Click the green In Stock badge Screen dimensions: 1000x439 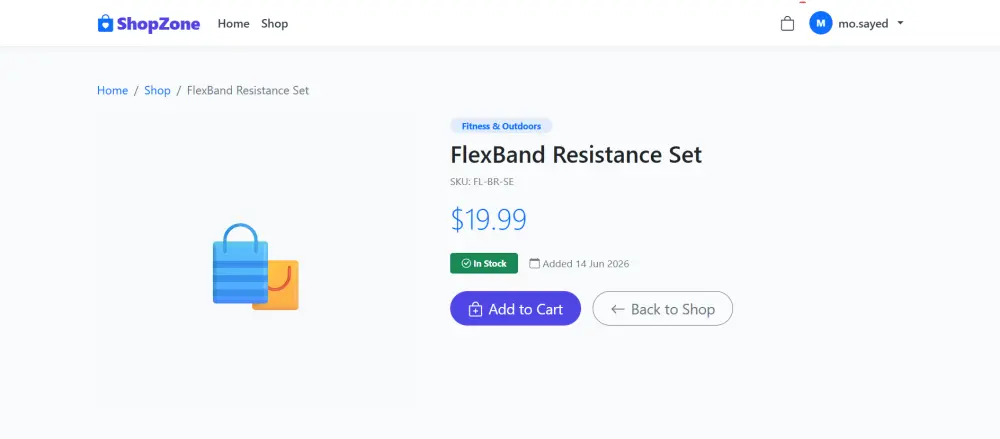(x=484, y=264)
